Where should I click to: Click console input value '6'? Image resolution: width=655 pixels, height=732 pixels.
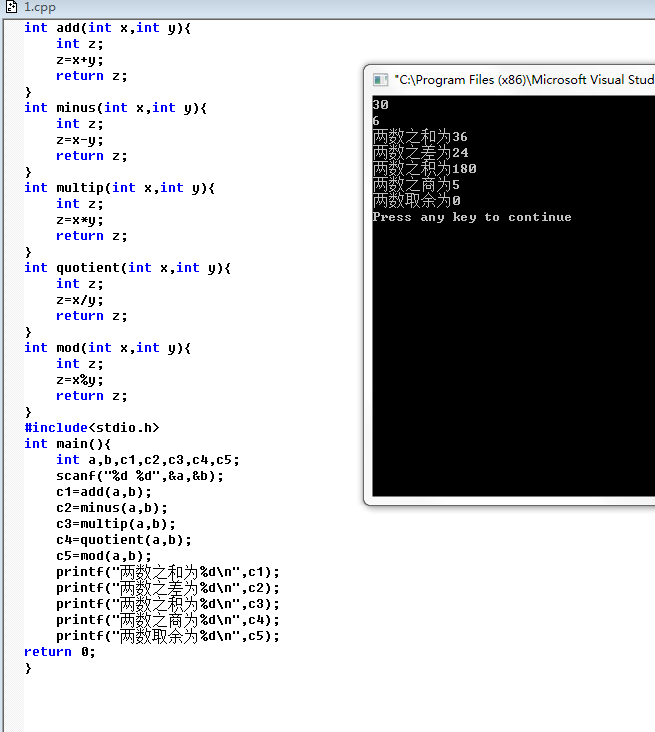(376, 120)
